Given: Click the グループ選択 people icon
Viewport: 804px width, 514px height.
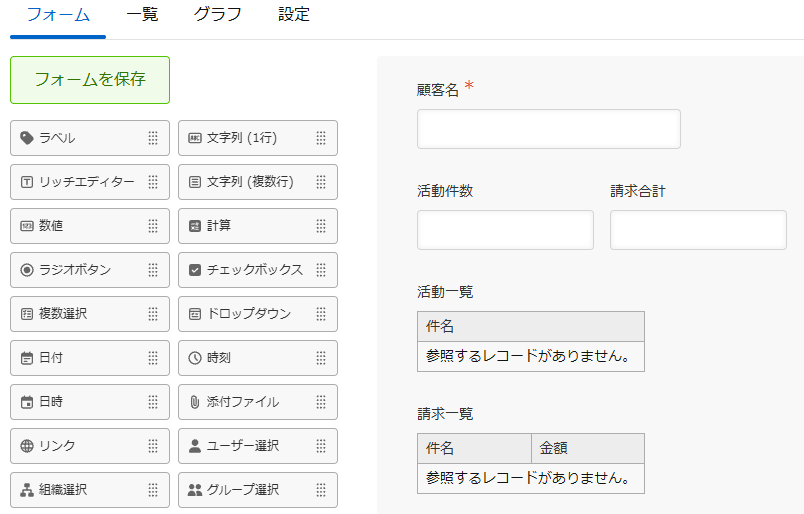Looking at the screenshot, I should (x=195, y=490).
